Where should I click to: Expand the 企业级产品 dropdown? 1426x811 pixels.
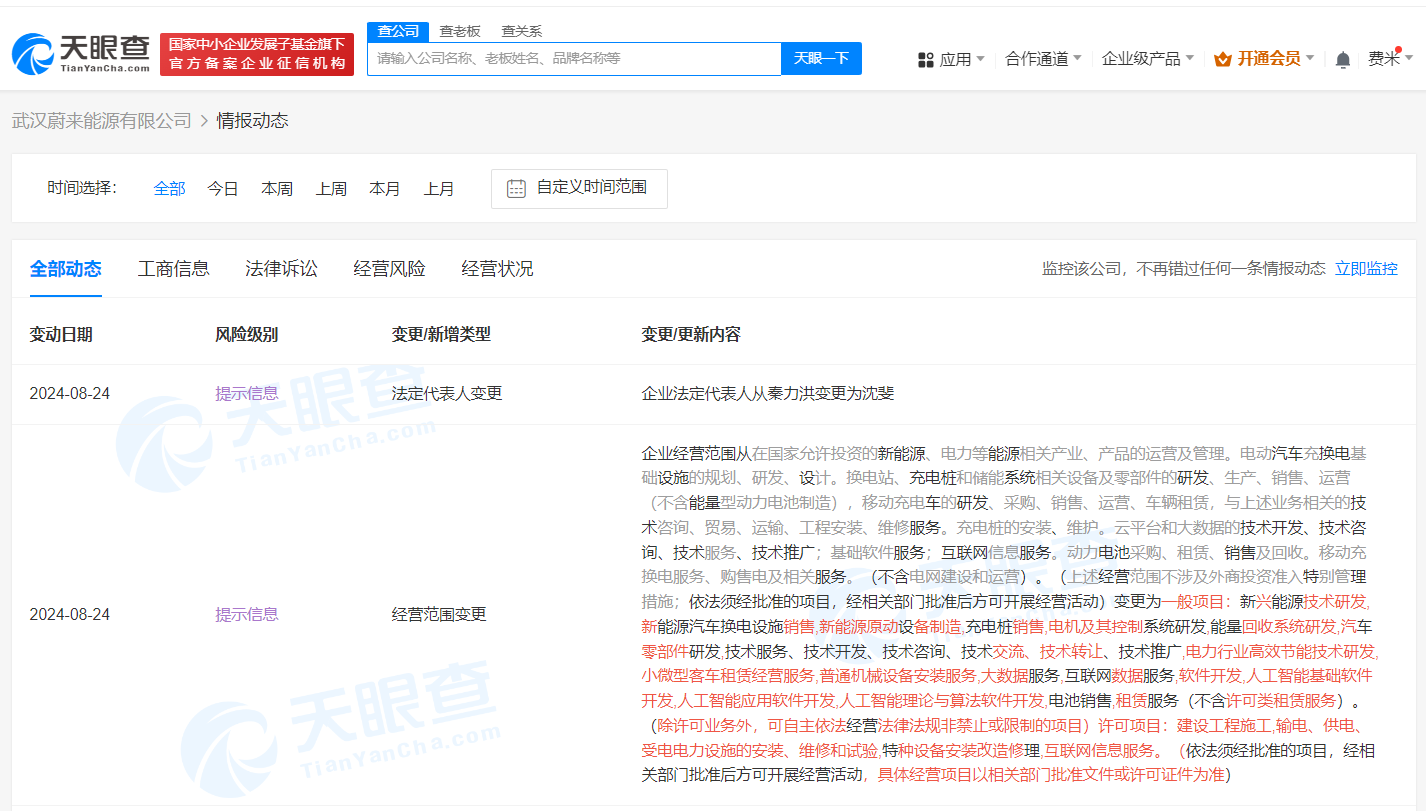tap(1141, 58)
